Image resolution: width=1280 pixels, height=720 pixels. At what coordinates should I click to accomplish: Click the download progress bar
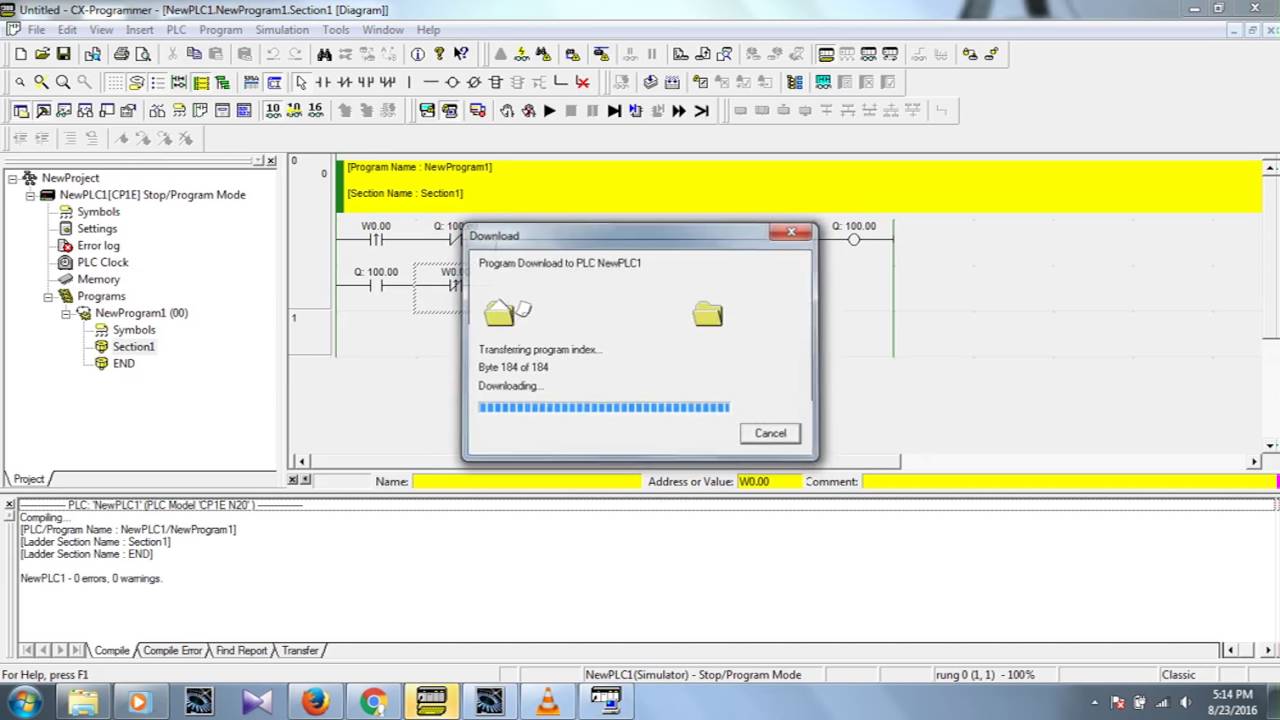(x=604, y=407)
